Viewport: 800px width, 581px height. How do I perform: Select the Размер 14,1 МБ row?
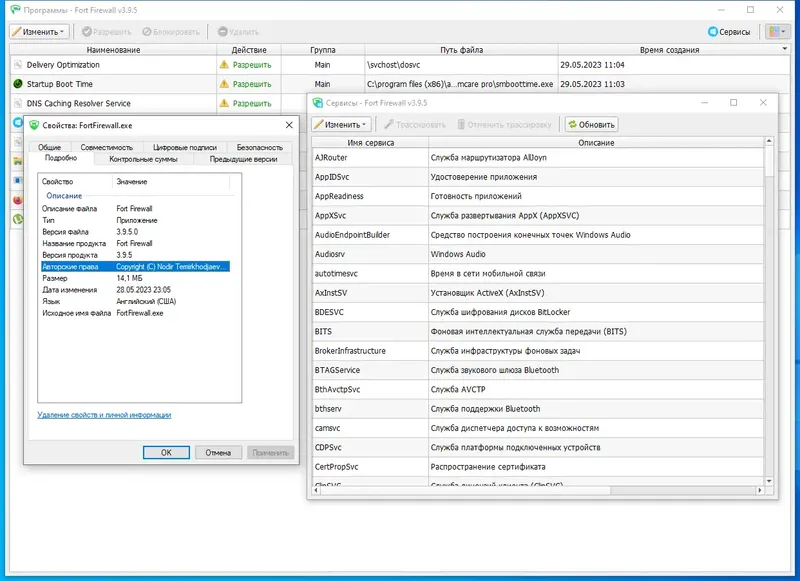coord(135,278)
